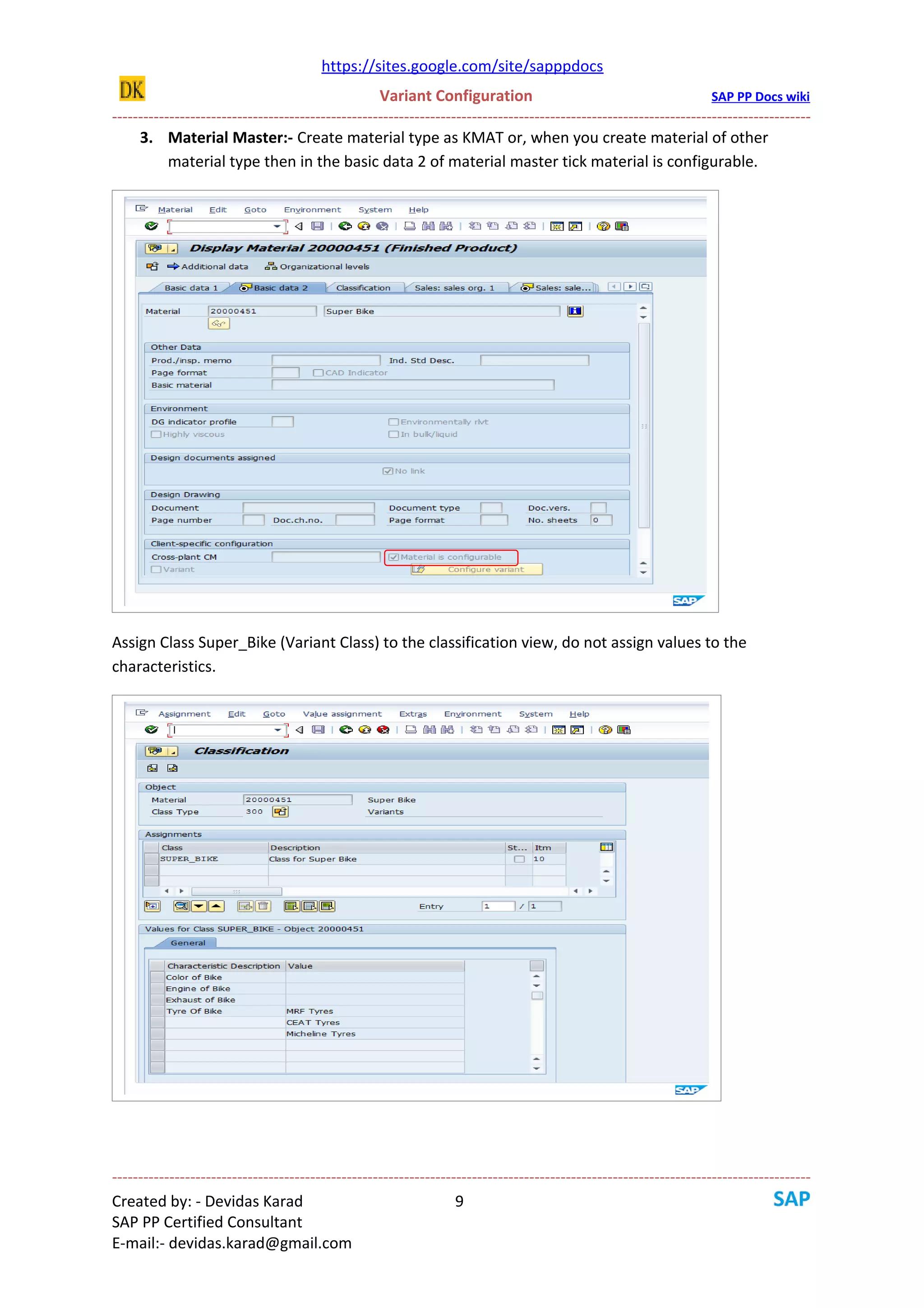Click the yellow Exit icon in Display Material toolbar
Viewport: 924px width, 1308px height.
[x=364, y=226]
